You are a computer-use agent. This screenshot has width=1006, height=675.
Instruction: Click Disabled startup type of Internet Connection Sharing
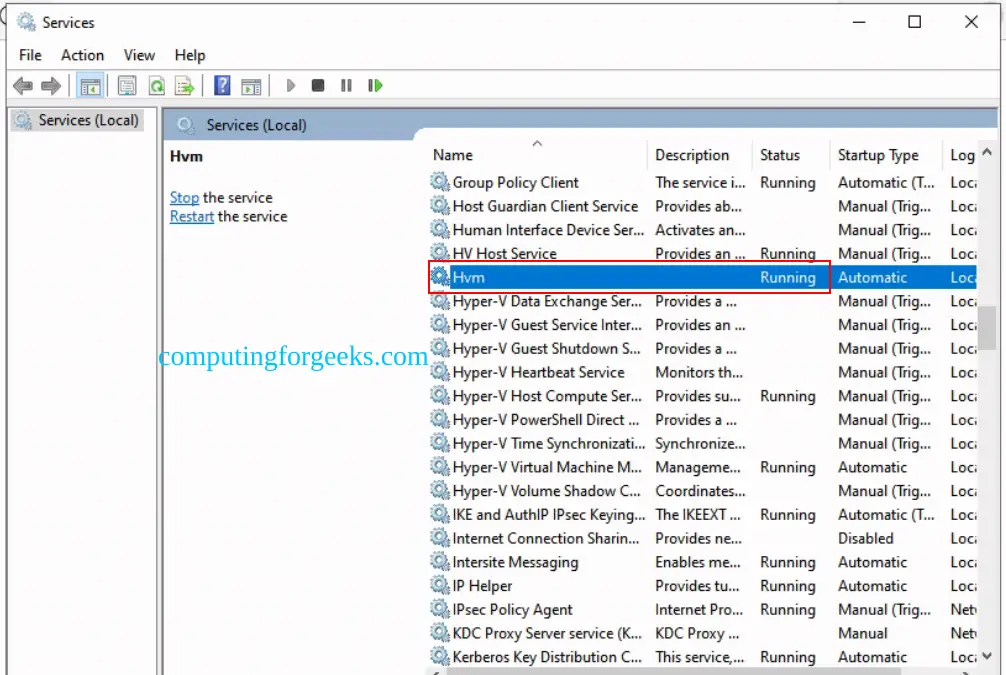point(865,538)
